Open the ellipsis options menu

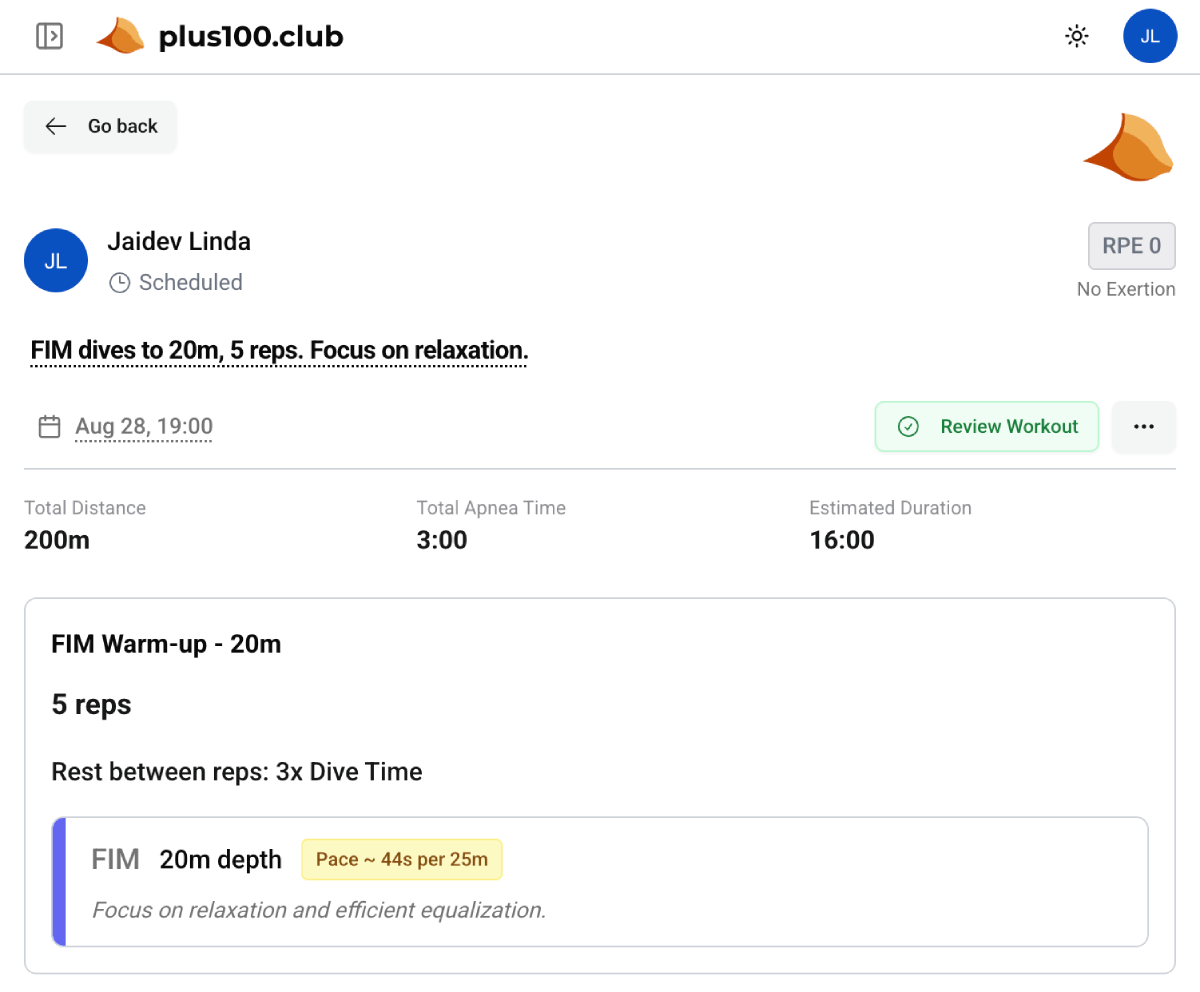tap(1143, 426)
